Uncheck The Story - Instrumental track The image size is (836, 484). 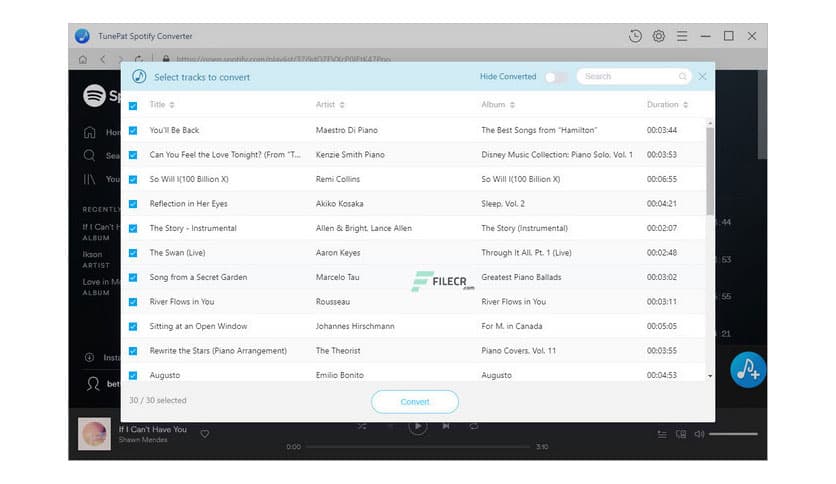pos(133,229)
